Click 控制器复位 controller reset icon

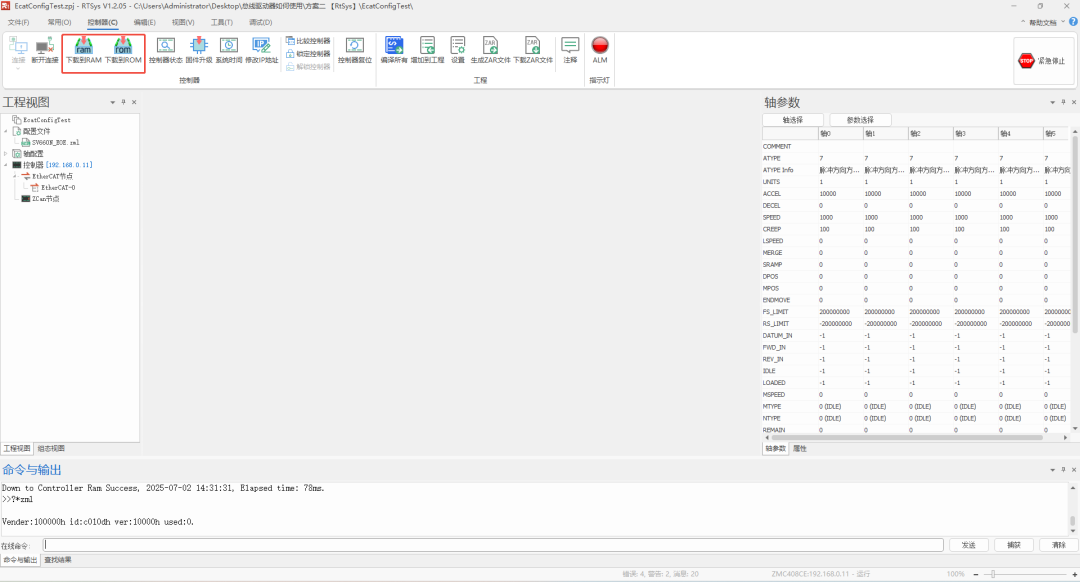pyautogui.click(x=355, y=51)
